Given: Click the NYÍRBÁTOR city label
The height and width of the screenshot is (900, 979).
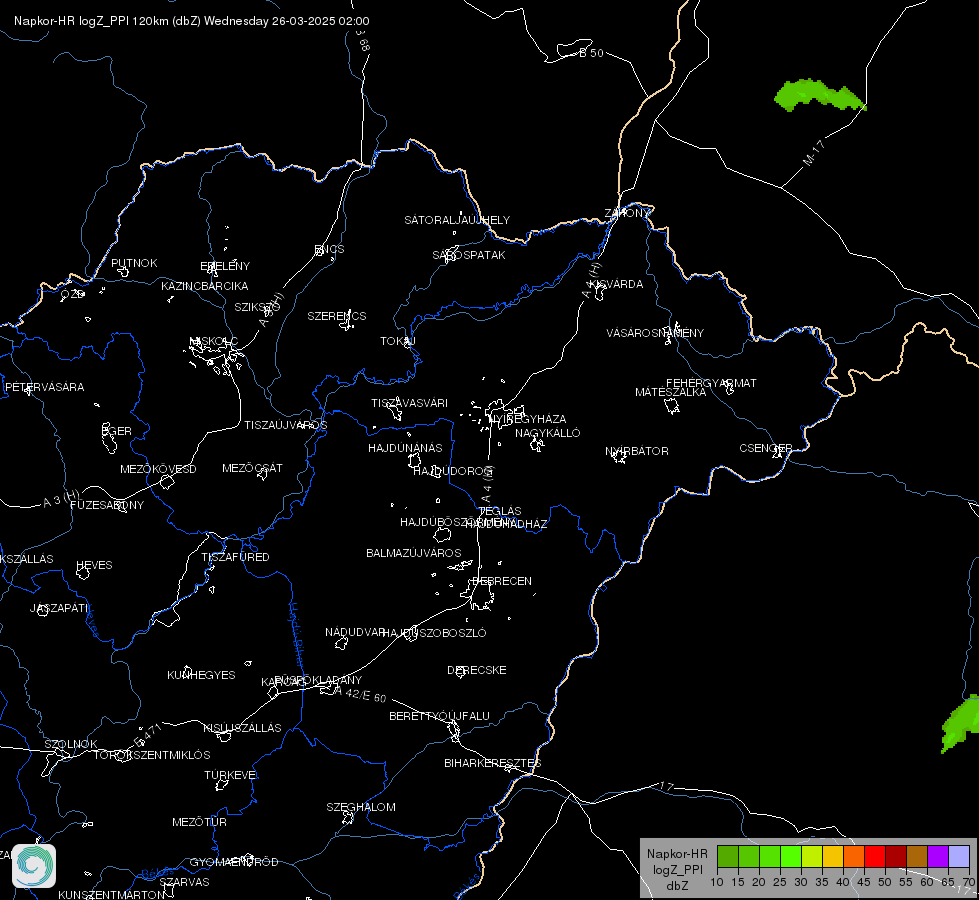Looking at the screenshot, I should pyautogui.click(x=637, y=451).
